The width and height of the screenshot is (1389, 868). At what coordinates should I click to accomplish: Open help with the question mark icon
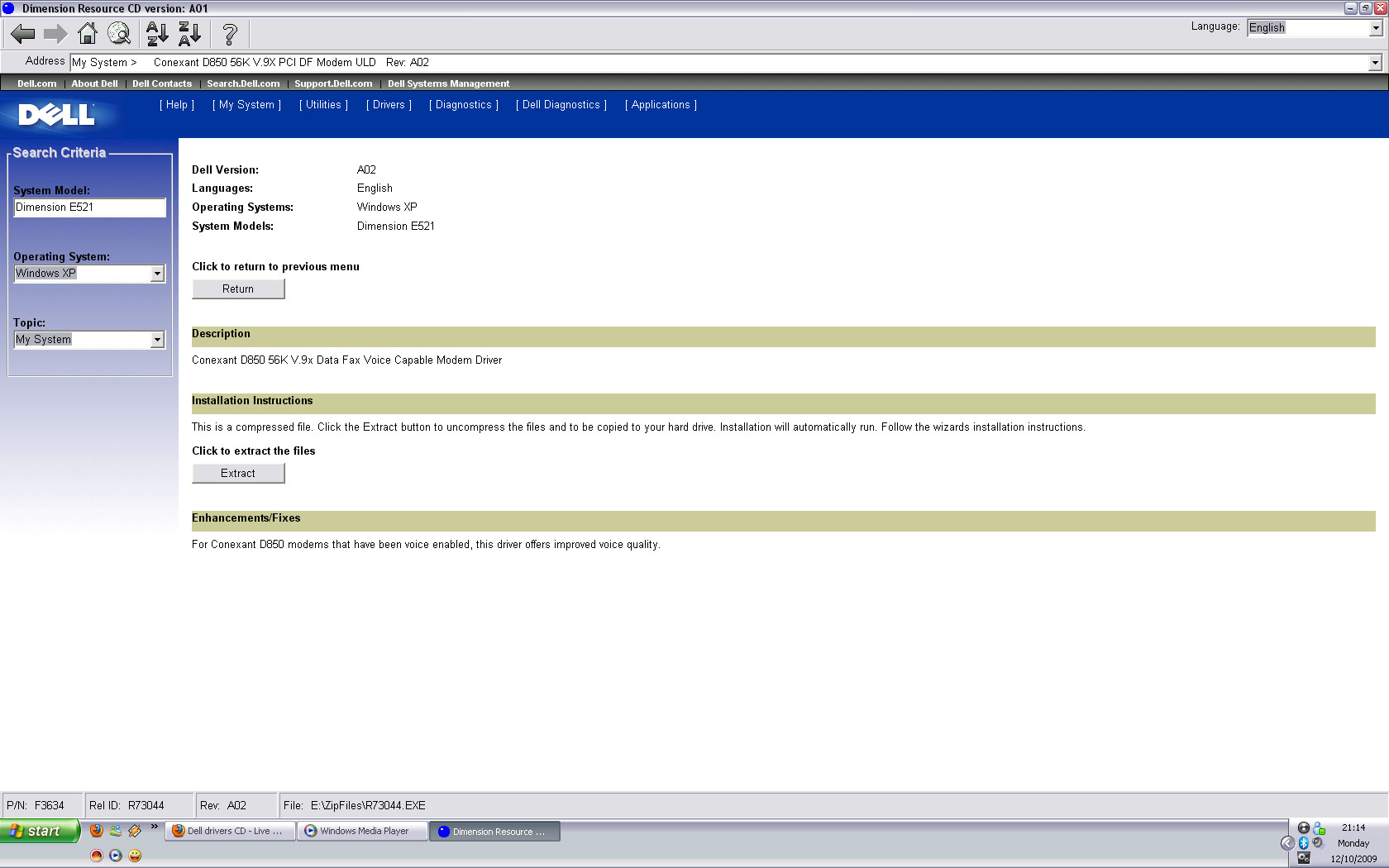click(x=230, y=34)
